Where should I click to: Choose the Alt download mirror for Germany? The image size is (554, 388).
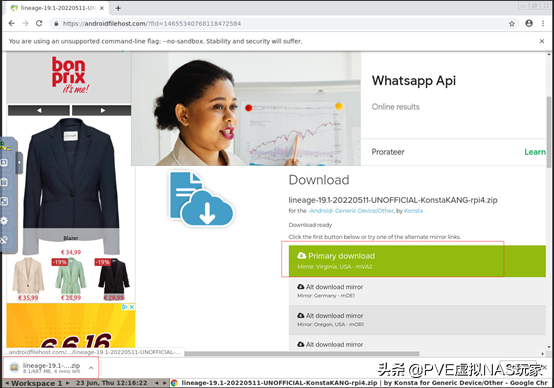(417, 291)
